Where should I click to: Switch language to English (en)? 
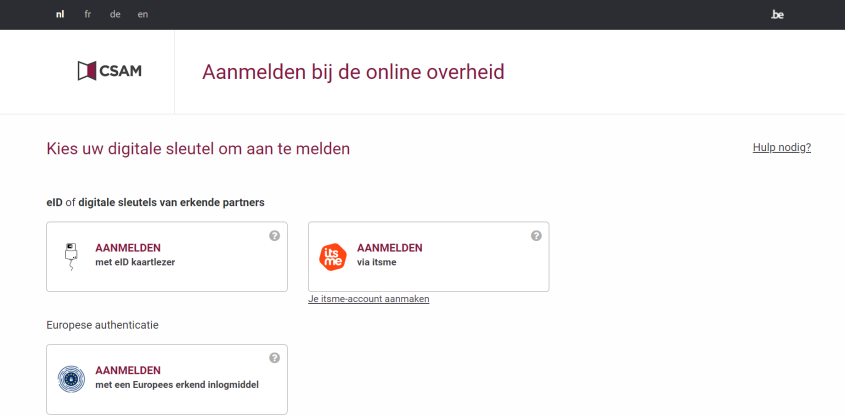(143, 15)
